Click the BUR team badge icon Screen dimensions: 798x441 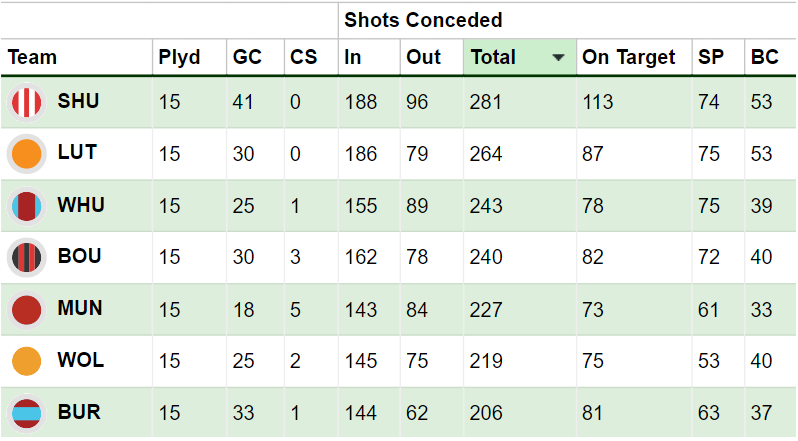26,413
